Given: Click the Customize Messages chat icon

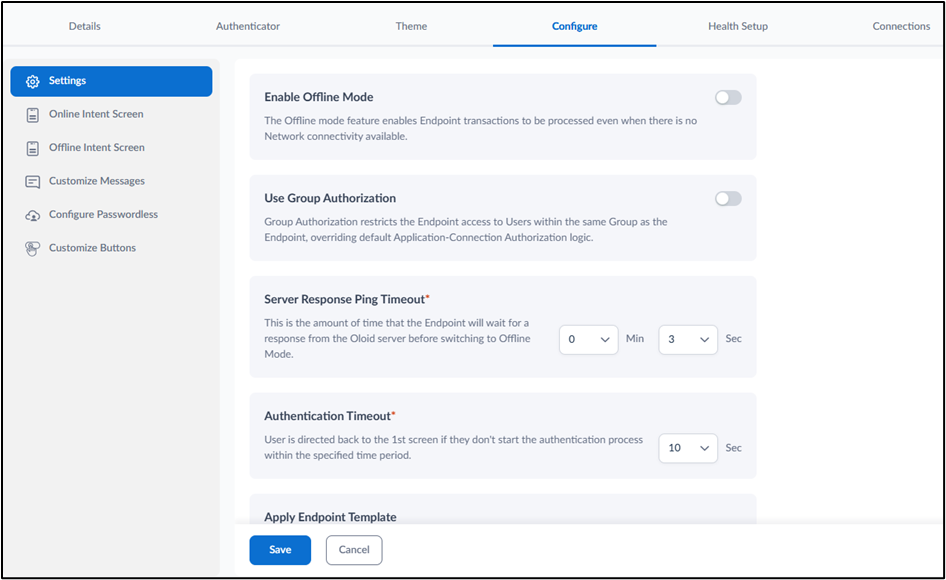Looking at the screenshot, I should point(33,182).
